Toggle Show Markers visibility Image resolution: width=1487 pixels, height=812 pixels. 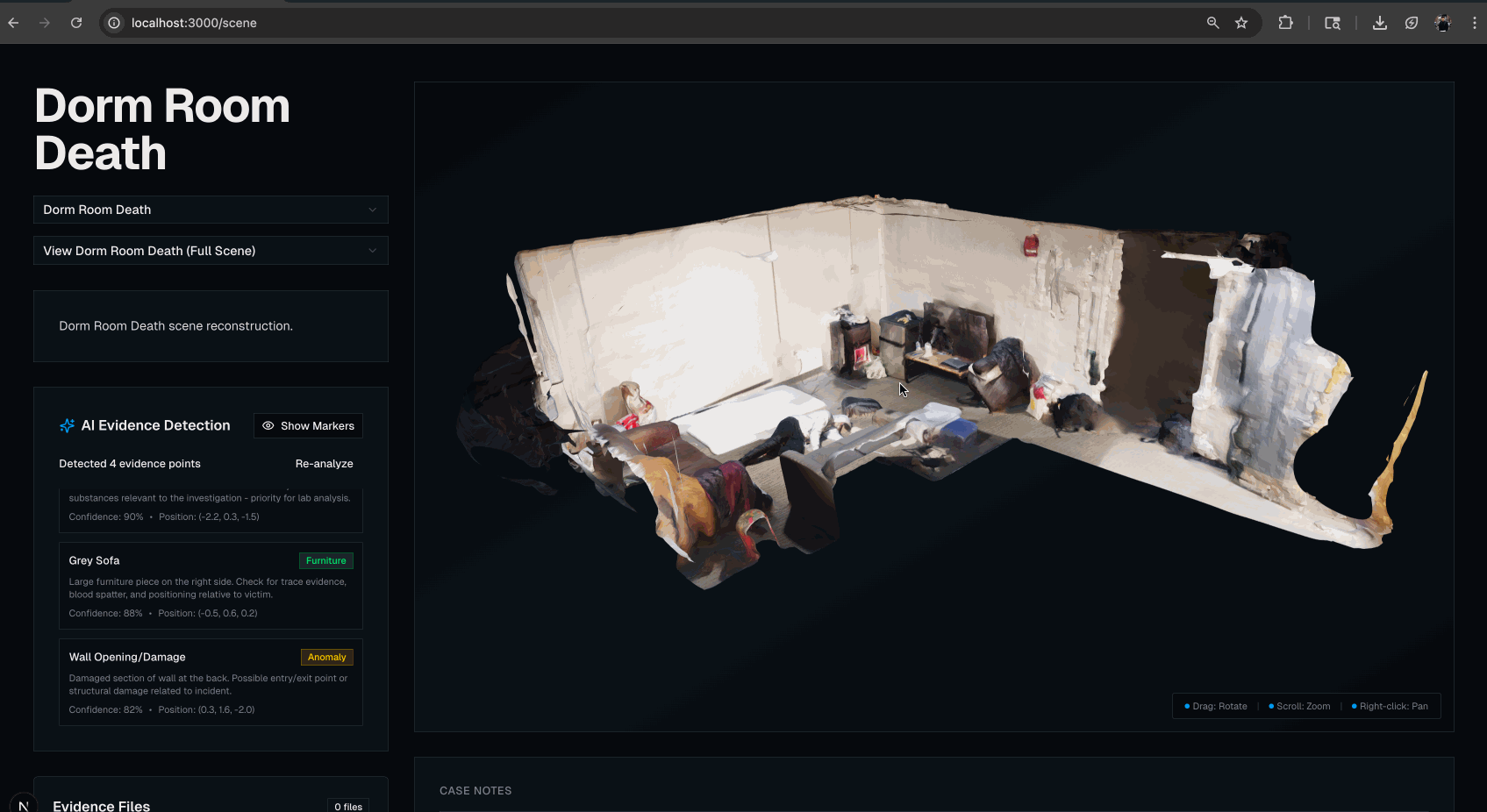[x=308, y=426]
